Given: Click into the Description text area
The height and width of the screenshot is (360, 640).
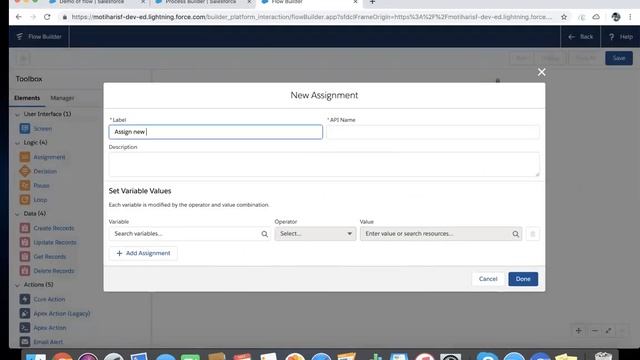Looking at the screenshot, I should pos(324,164).
